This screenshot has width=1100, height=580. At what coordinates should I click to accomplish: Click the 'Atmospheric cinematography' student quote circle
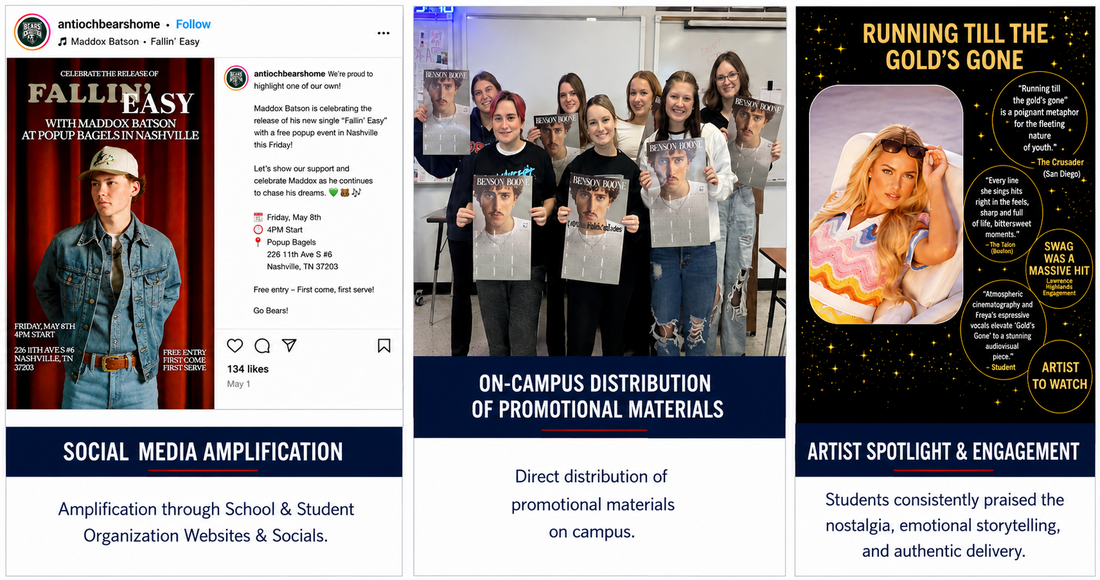1002,330
